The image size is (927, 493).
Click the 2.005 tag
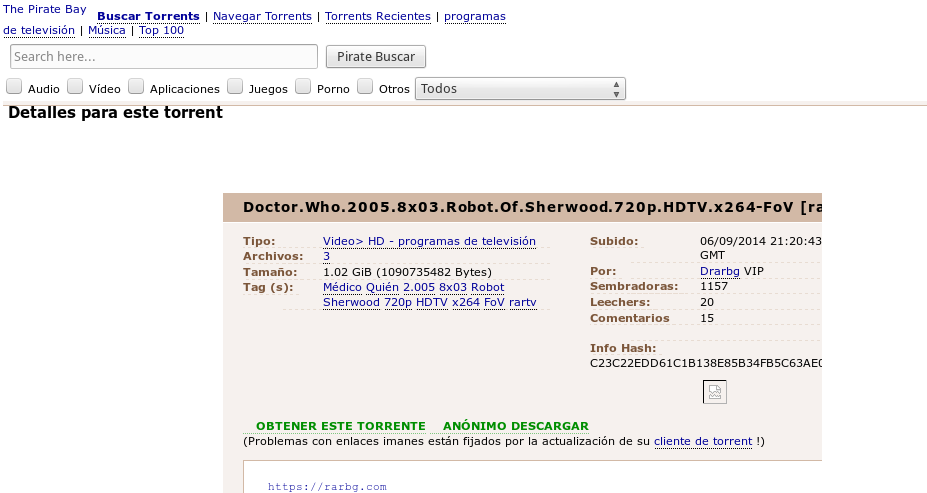pos(419,287)
